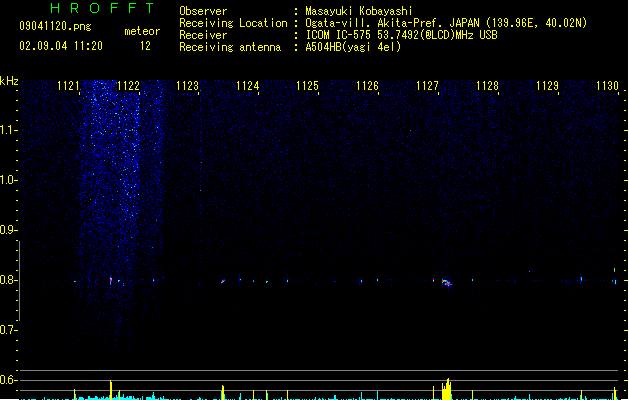Click the 1126 time axis label

click(367, 86)
